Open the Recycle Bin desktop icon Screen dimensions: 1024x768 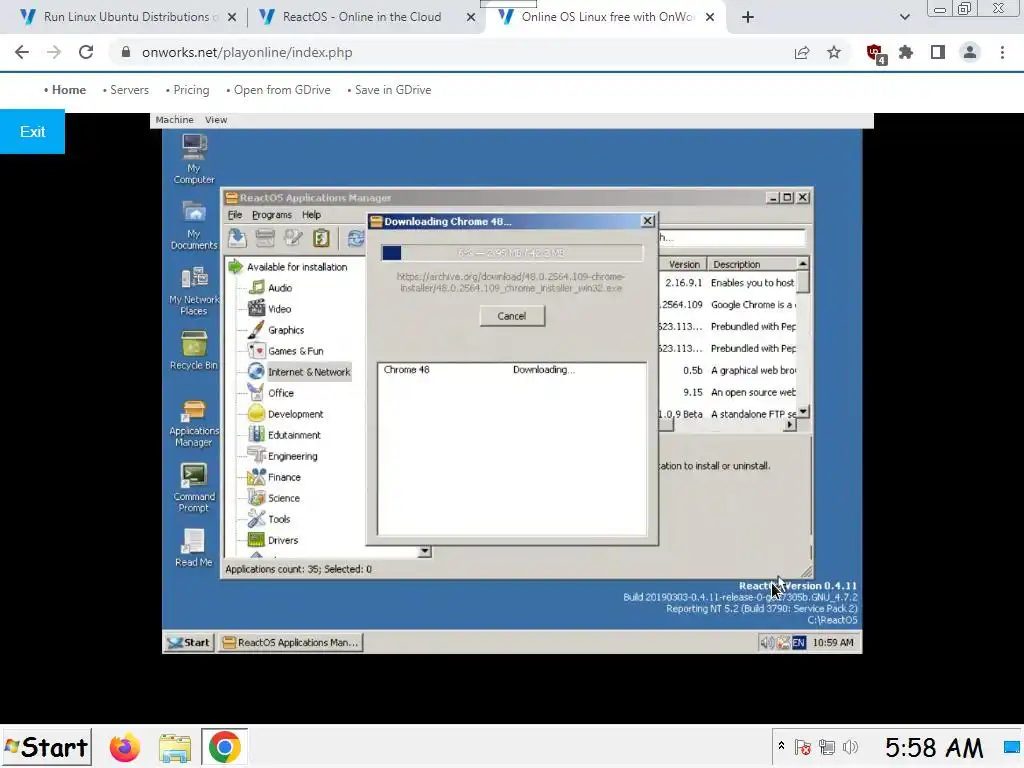194,351
